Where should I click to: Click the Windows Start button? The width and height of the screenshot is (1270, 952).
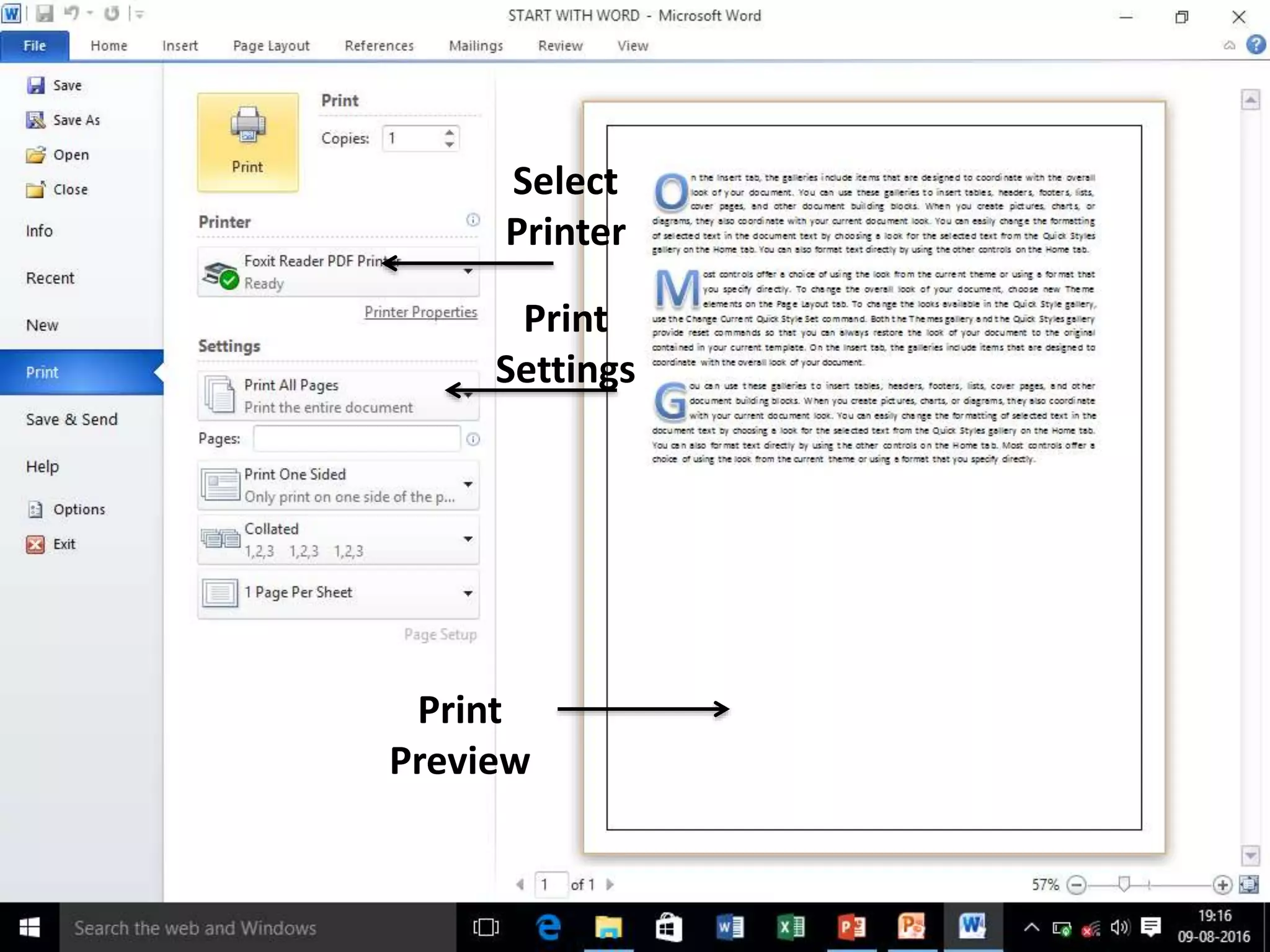pos(29,927)
